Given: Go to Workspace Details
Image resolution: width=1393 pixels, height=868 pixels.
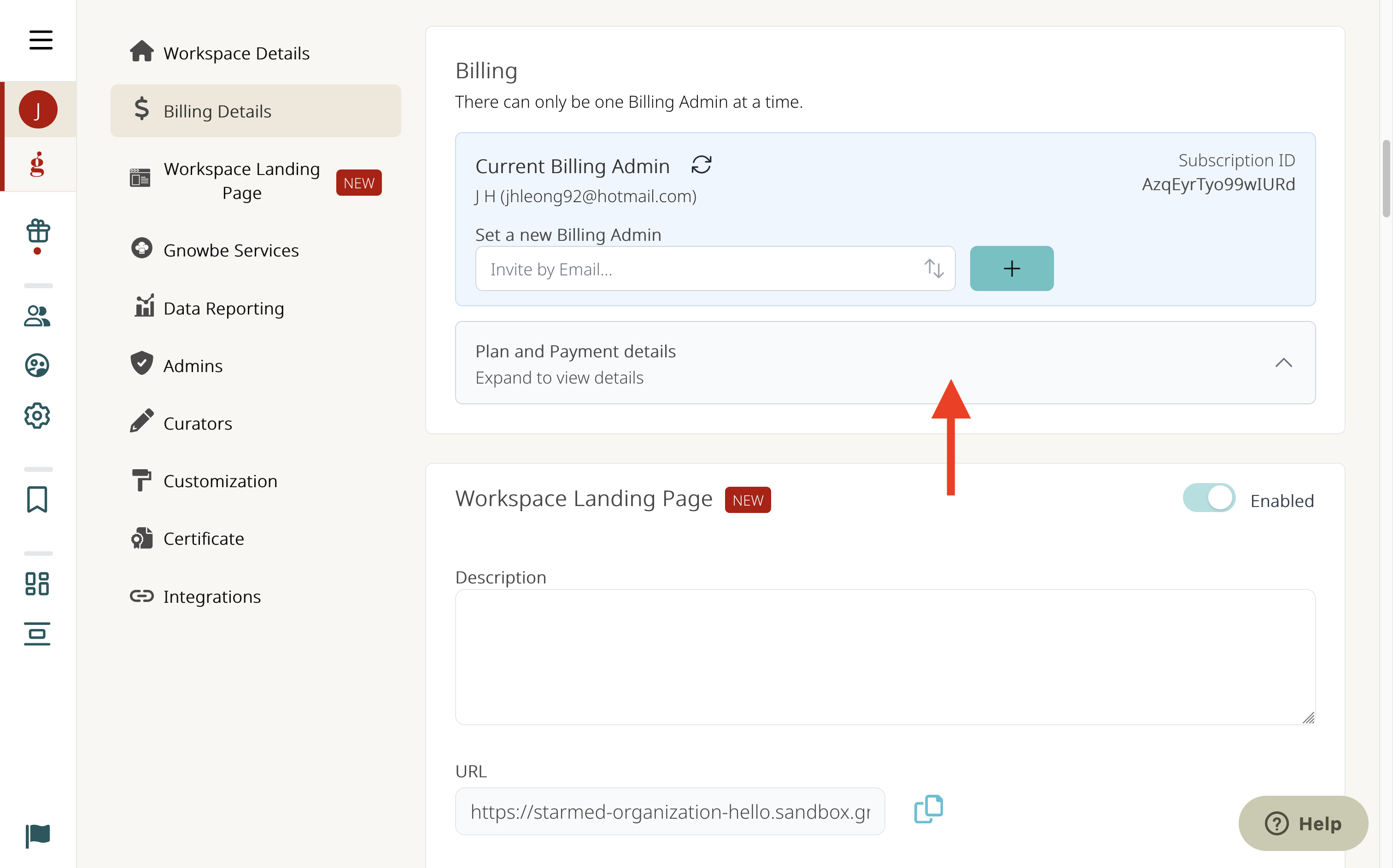Looking at the screenshot, I should pos(256,53).
